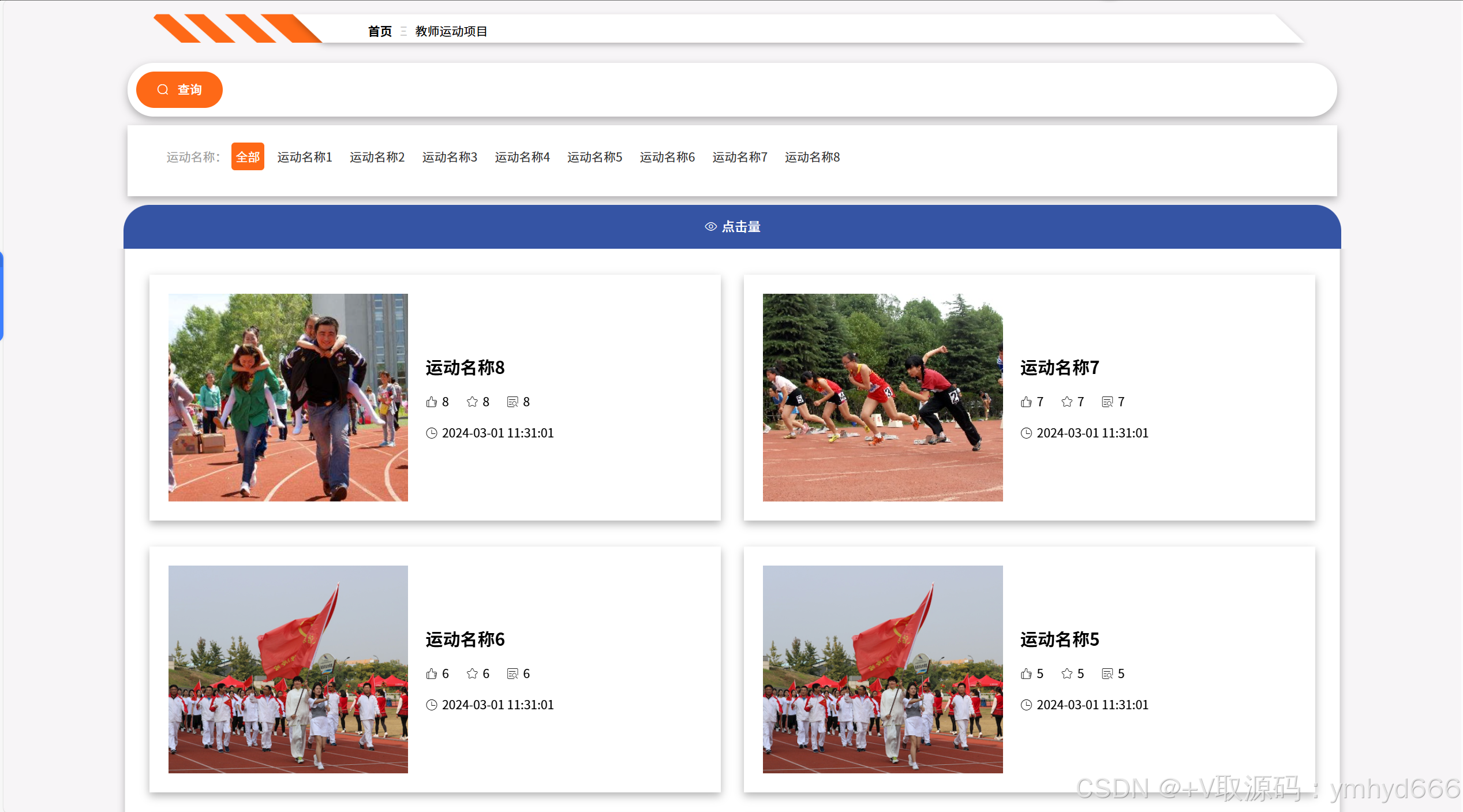Sort by 点击量 in blue bar
This screenshot has width=1463, height=812.
[x=732, y=227]
